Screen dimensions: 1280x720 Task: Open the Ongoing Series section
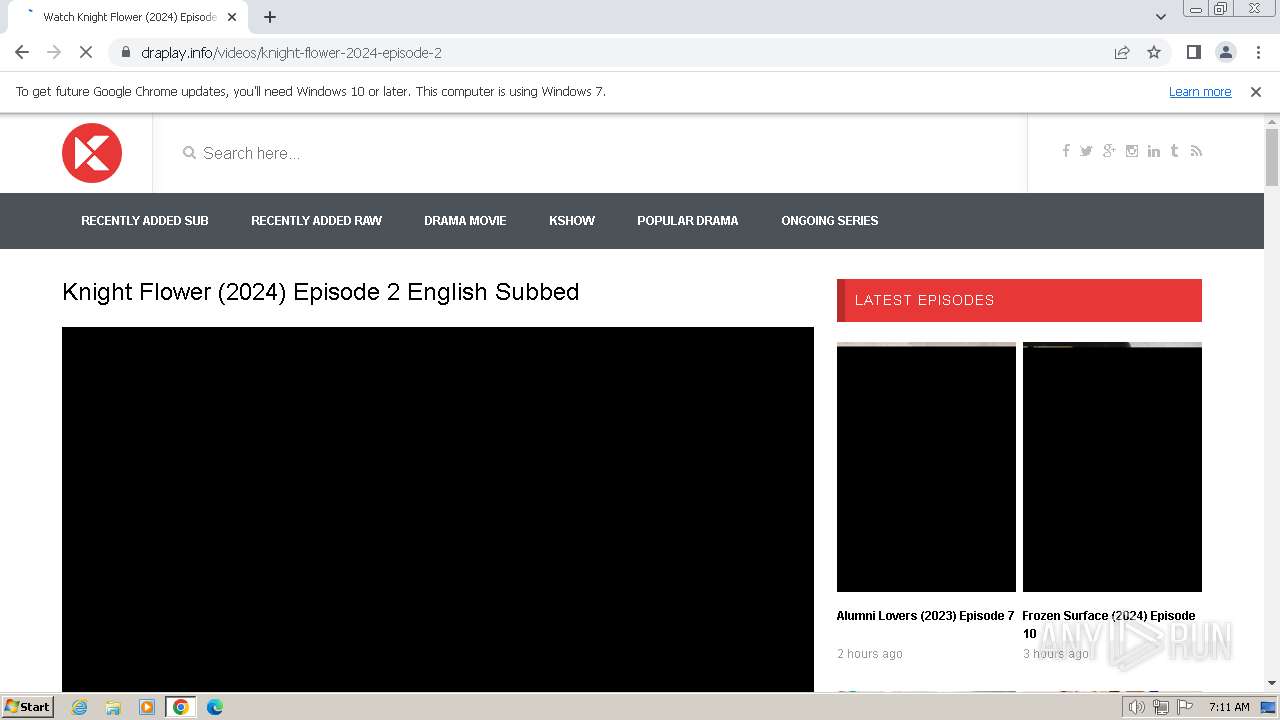coord(830,221)
